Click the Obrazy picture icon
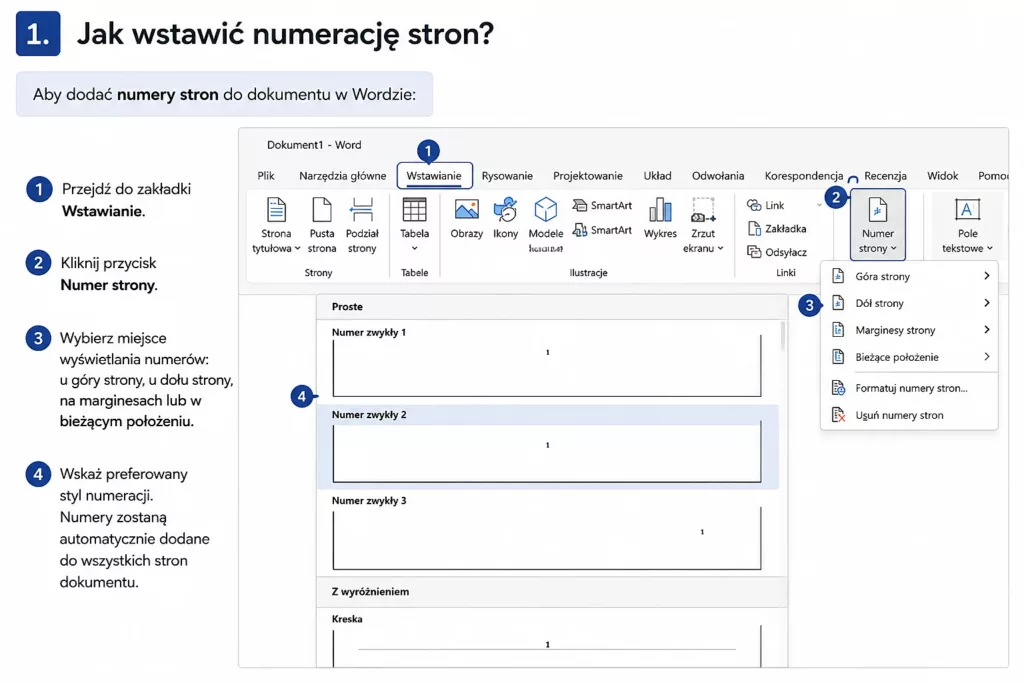 point(466,210)
